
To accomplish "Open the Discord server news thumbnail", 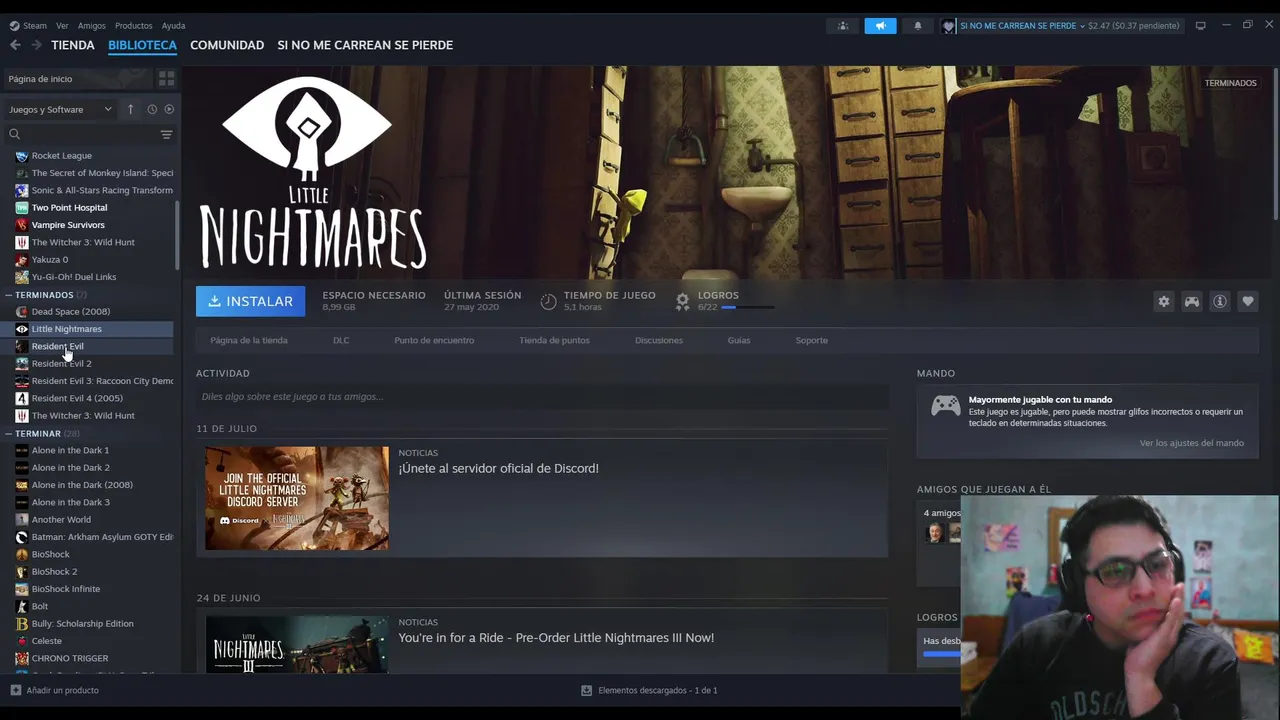I will pos(297,498).
